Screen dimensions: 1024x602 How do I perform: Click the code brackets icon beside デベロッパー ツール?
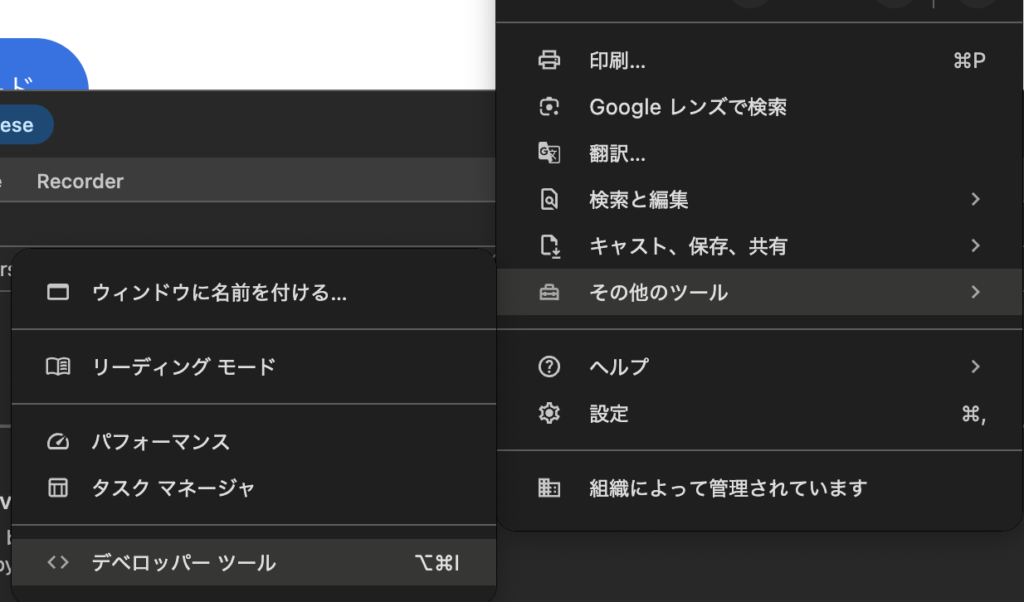(x=58, y=562)
